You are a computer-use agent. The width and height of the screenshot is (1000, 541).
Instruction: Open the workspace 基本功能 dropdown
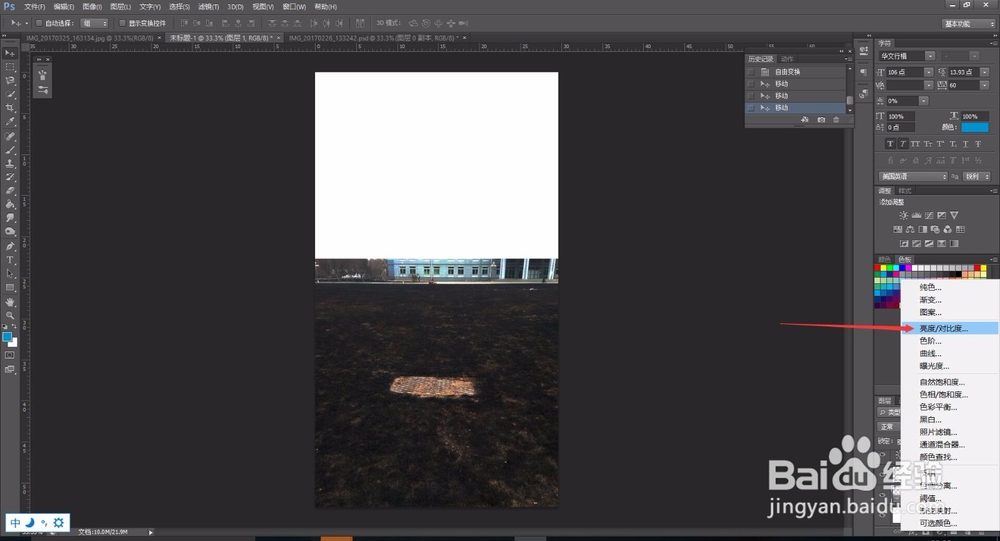(968, 24)
